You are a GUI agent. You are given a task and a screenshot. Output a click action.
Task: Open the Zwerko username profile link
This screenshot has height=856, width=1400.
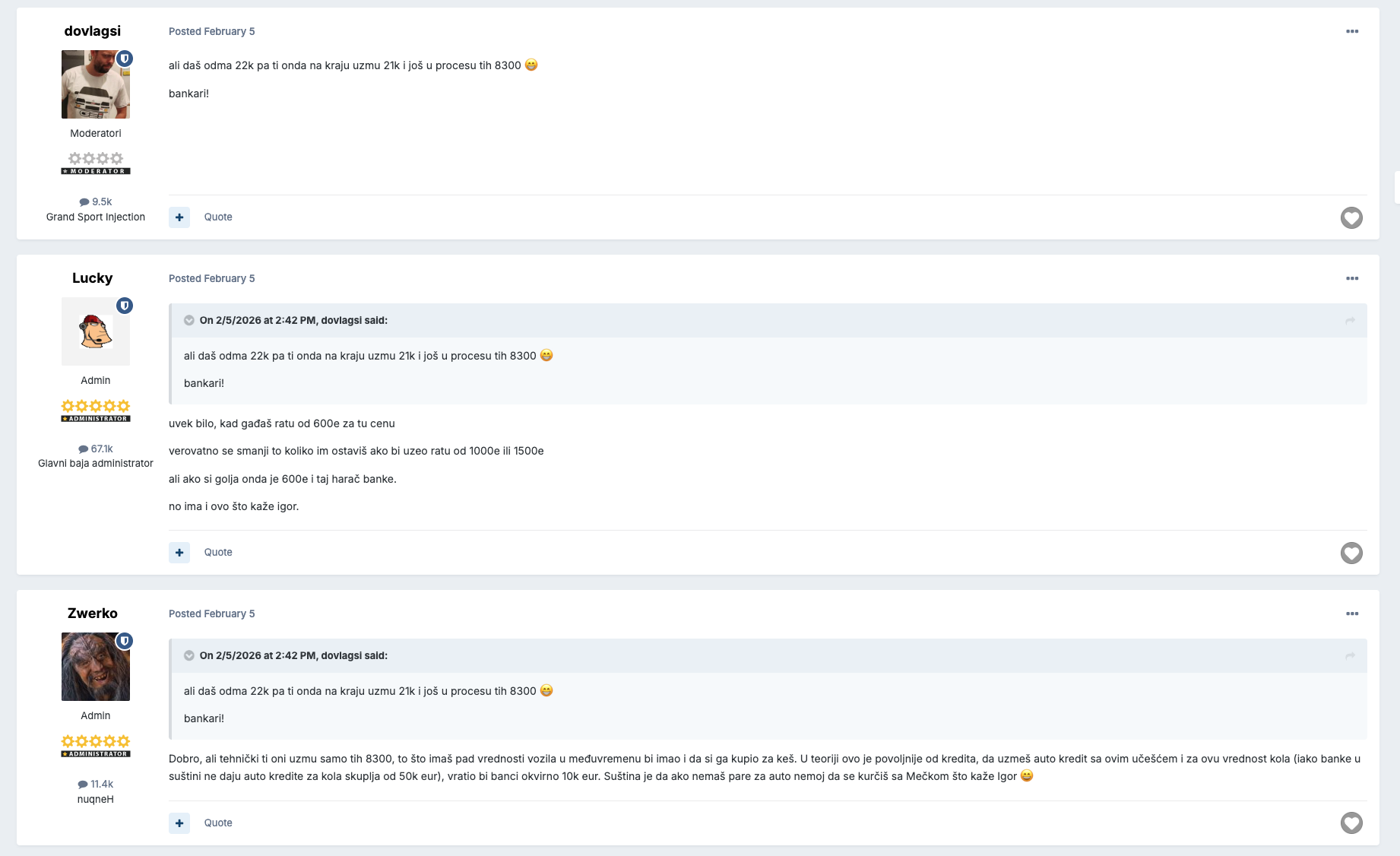[93, 613]
